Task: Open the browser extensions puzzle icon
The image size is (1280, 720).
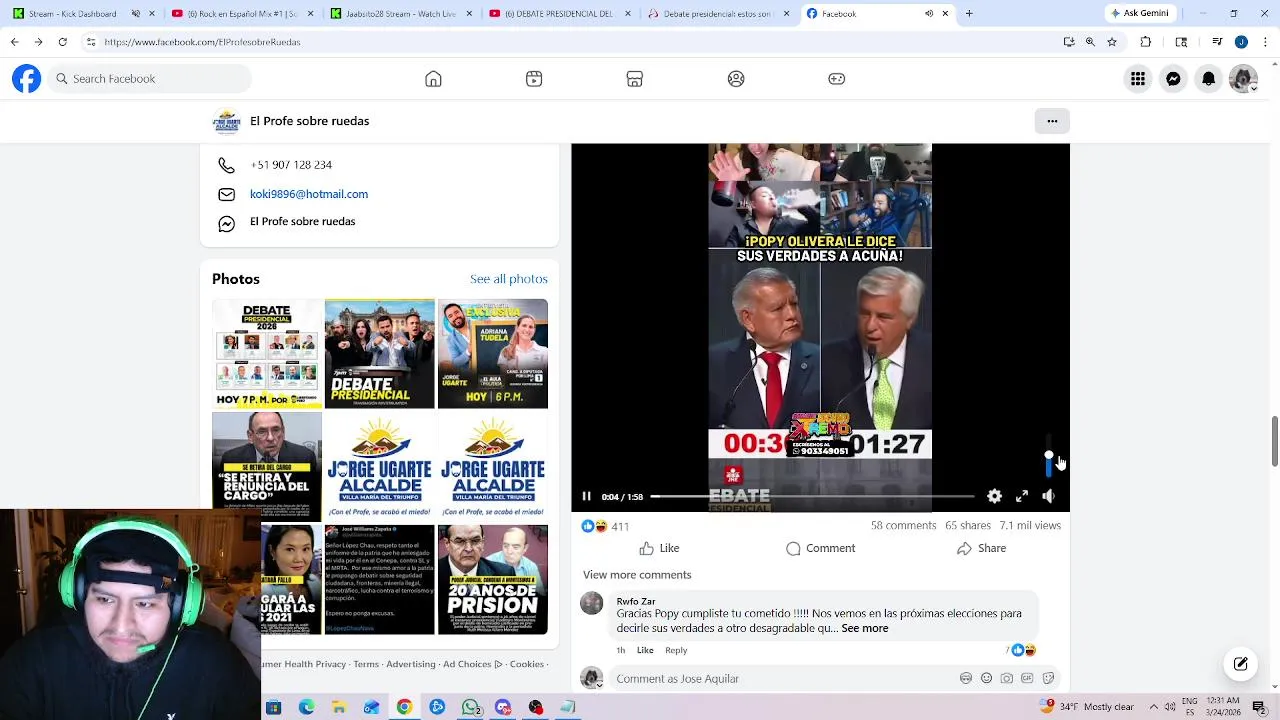Action: [x=1146, y=42]
